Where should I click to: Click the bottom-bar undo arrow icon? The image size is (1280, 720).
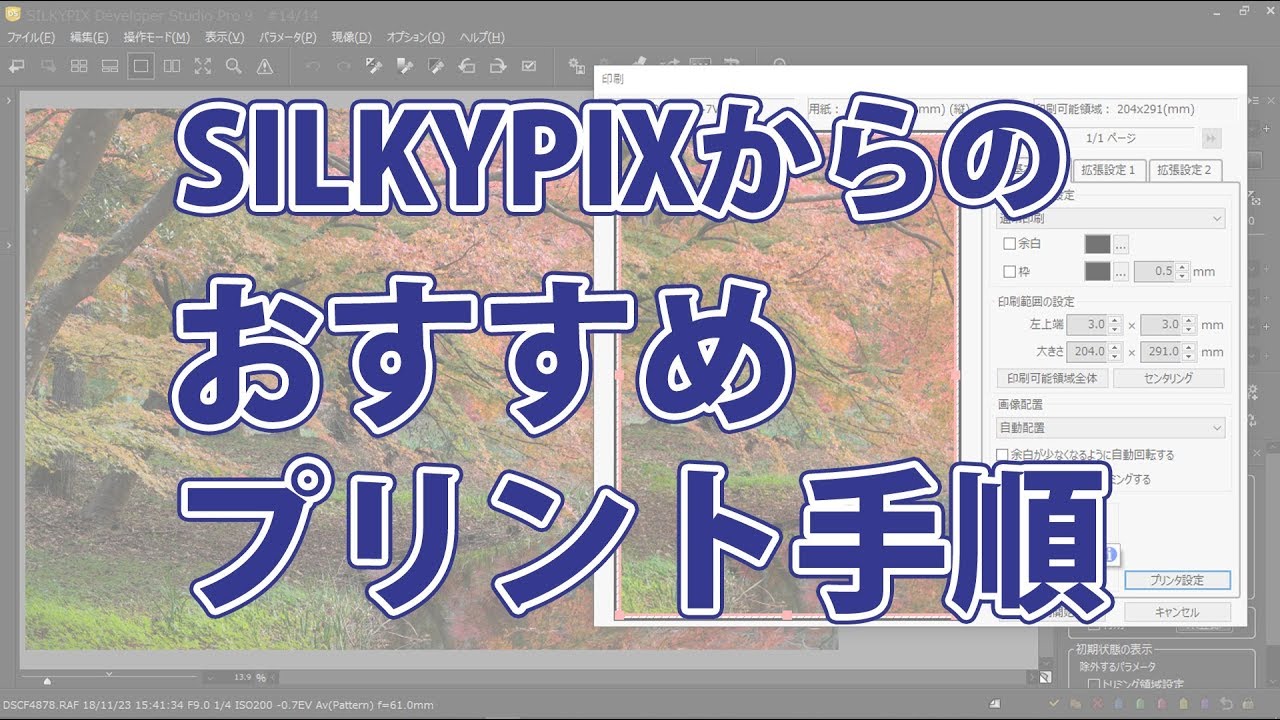click(1226, 703)
